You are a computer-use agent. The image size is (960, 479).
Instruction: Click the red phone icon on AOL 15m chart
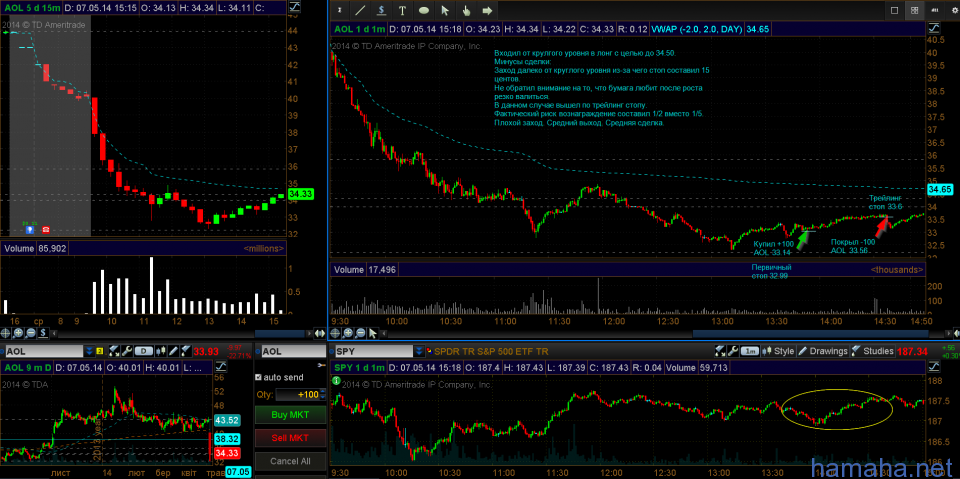click(45, 230)
